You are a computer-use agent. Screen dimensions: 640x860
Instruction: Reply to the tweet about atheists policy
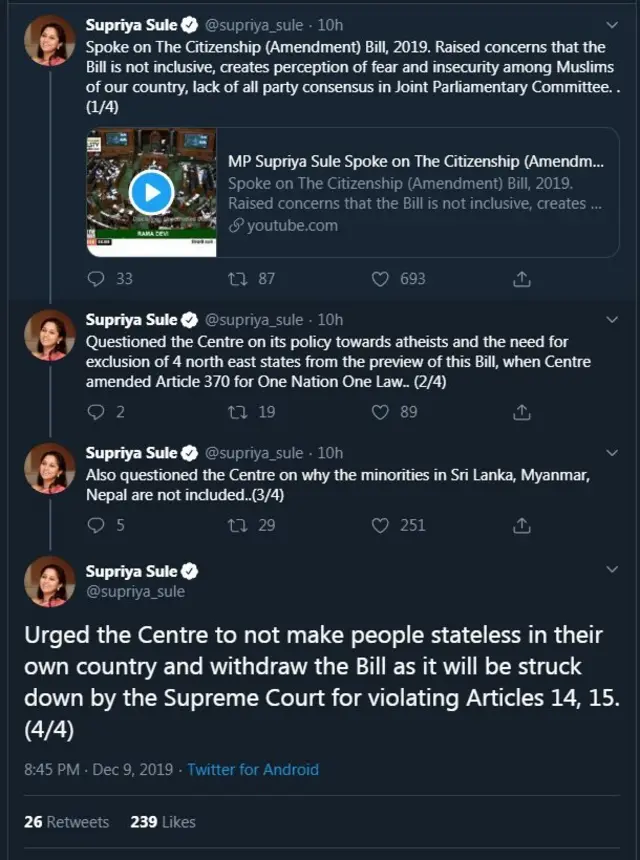point(97,411)
